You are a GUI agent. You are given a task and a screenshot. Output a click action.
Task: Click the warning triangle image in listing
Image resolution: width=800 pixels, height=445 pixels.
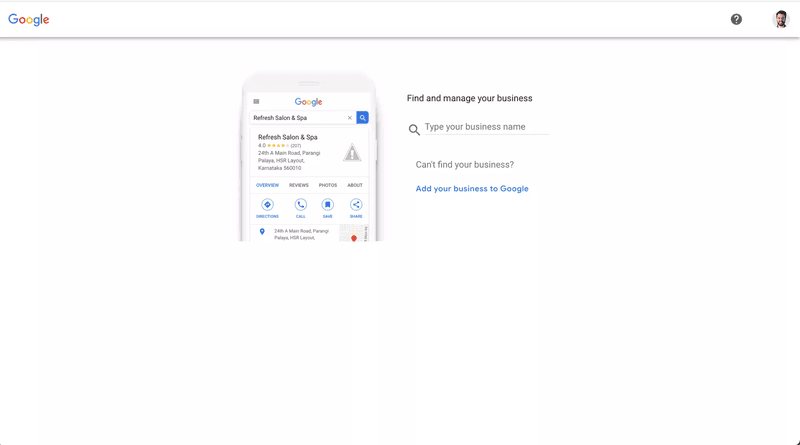[352, 153]
